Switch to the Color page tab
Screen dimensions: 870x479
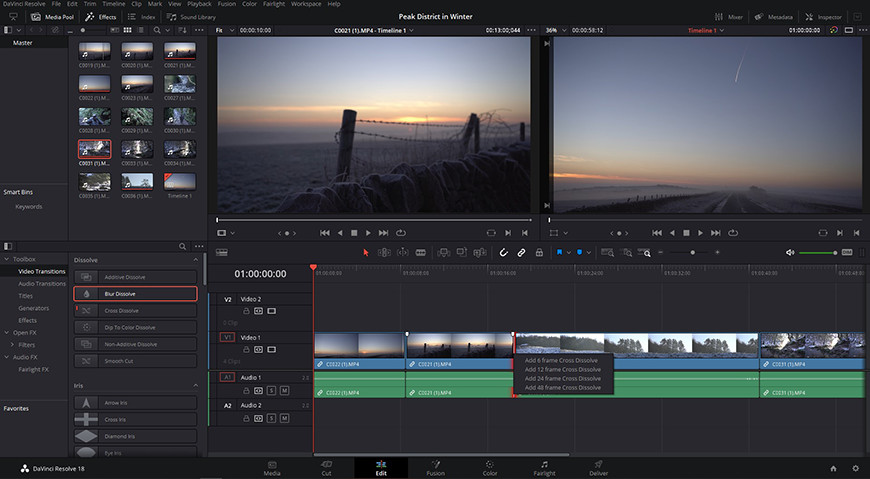tap(490, 468)
